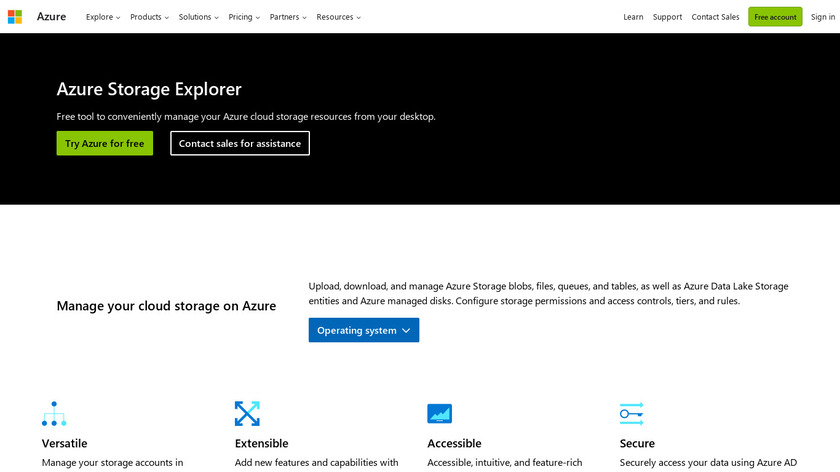The image size is (840, 472).
Task: Open the Azure home link
Action: point(51,17)
